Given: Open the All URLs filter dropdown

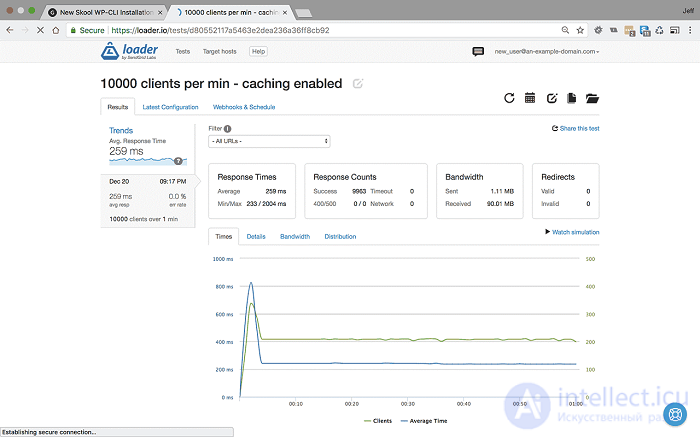Looking at the screenshot, I should pos(269,141).
